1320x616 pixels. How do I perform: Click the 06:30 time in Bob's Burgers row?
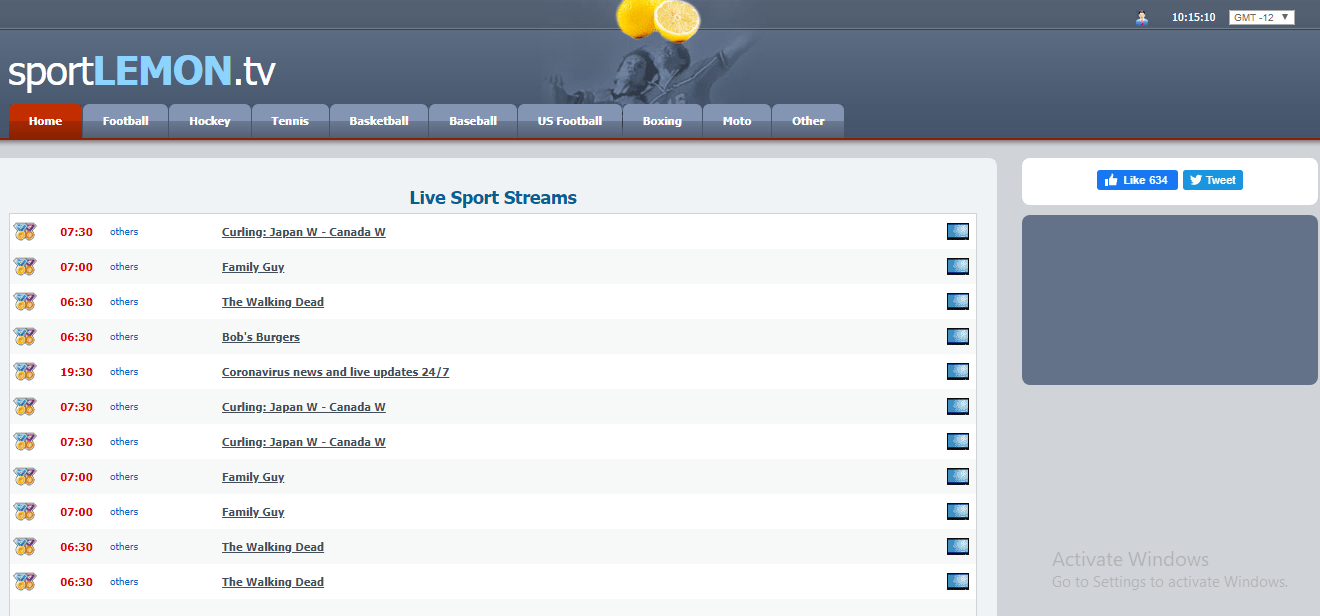76,337
